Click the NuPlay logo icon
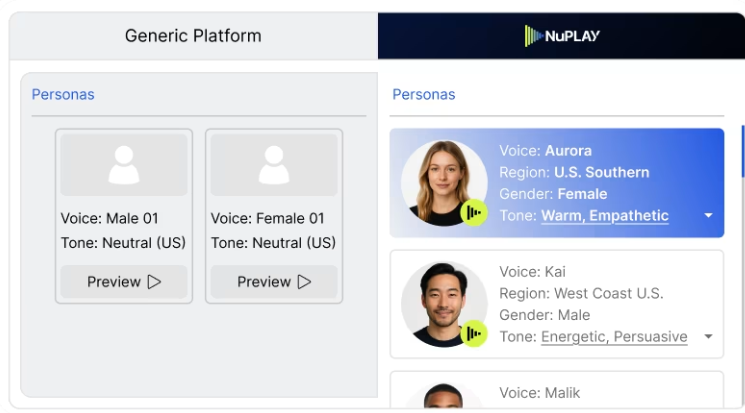Screen dimensions: 745x413 pyautogui.click(x=533, y=36)
